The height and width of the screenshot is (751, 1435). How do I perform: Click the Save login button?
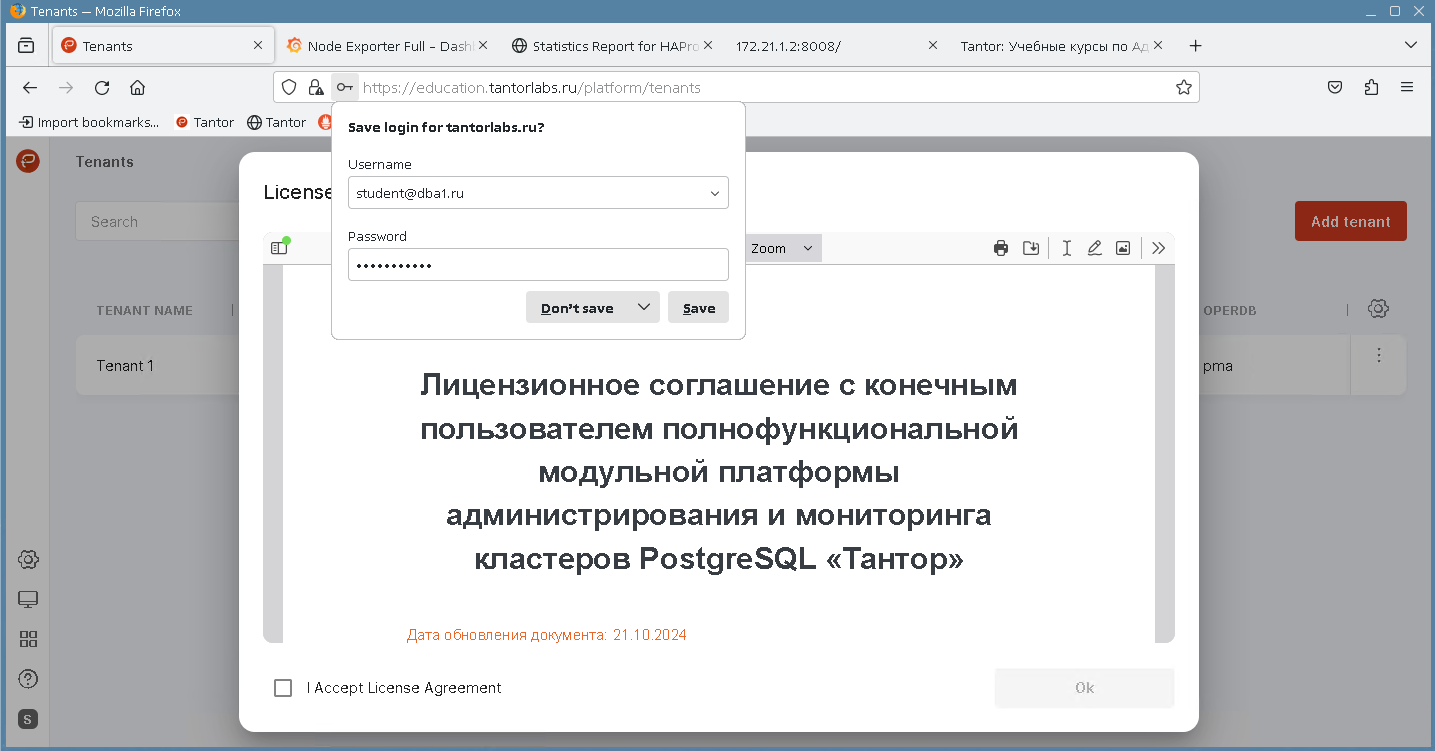point(698,308)
